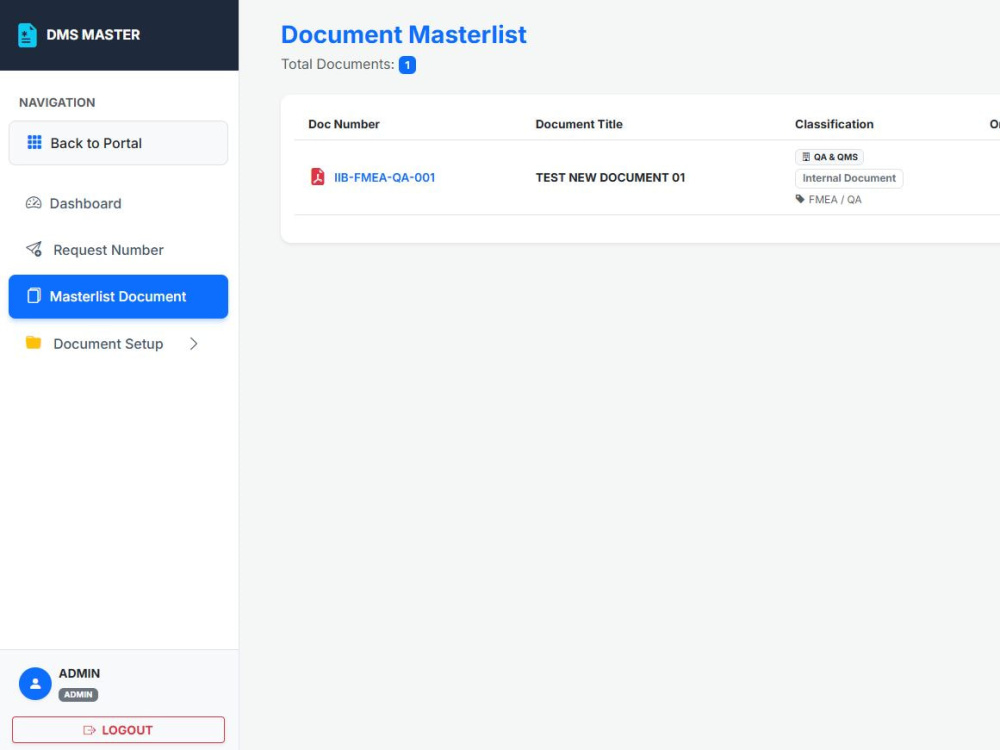Go Back to Portal
Image resolution: width=1000 pixels, height=750 pixels.
[x=118, y=143]
